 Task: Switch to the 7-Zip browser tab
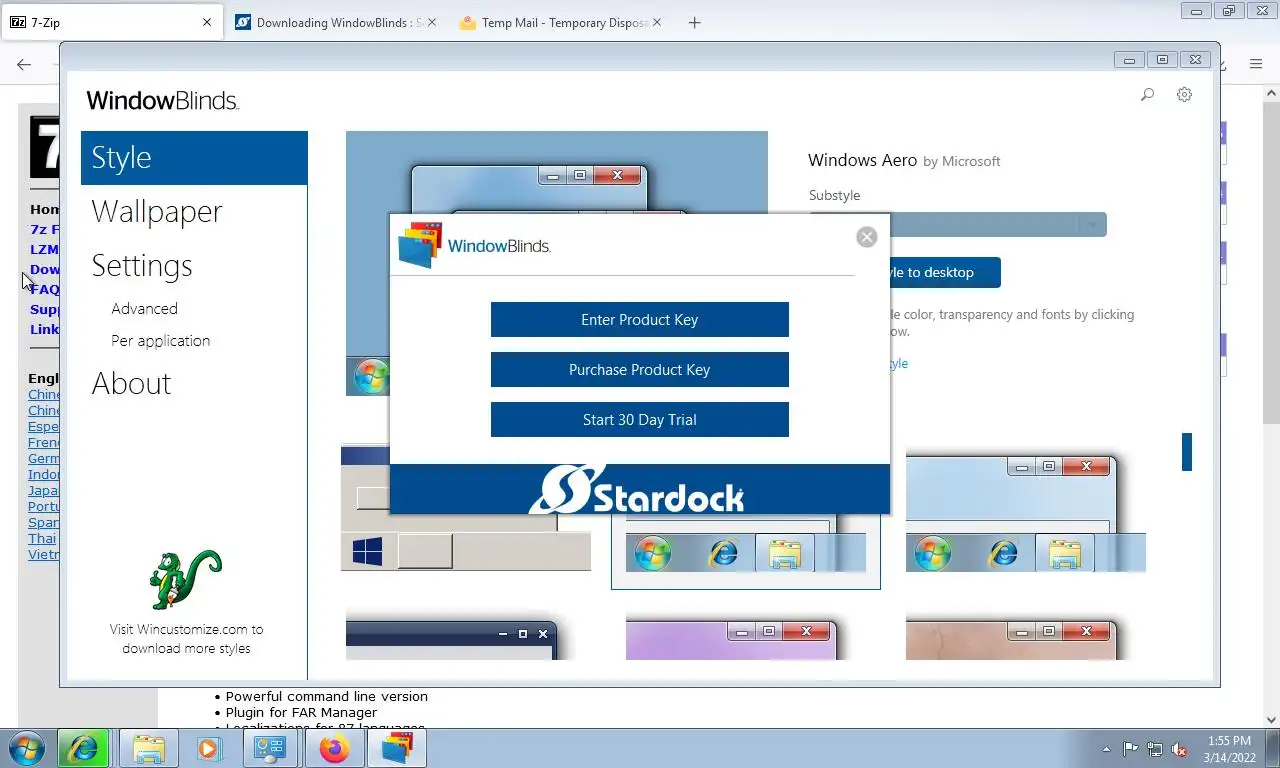point(110,22)
